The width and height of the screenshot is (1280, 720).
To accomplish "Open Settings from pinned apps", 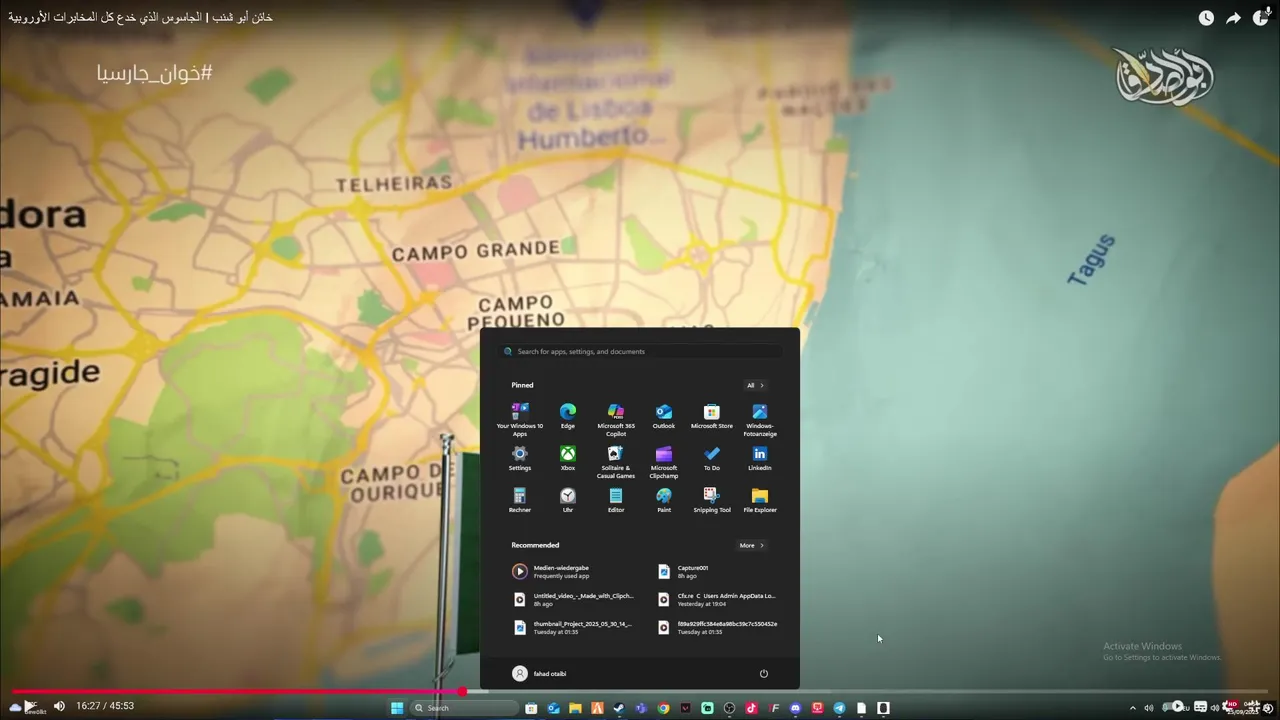I will 520,458.
